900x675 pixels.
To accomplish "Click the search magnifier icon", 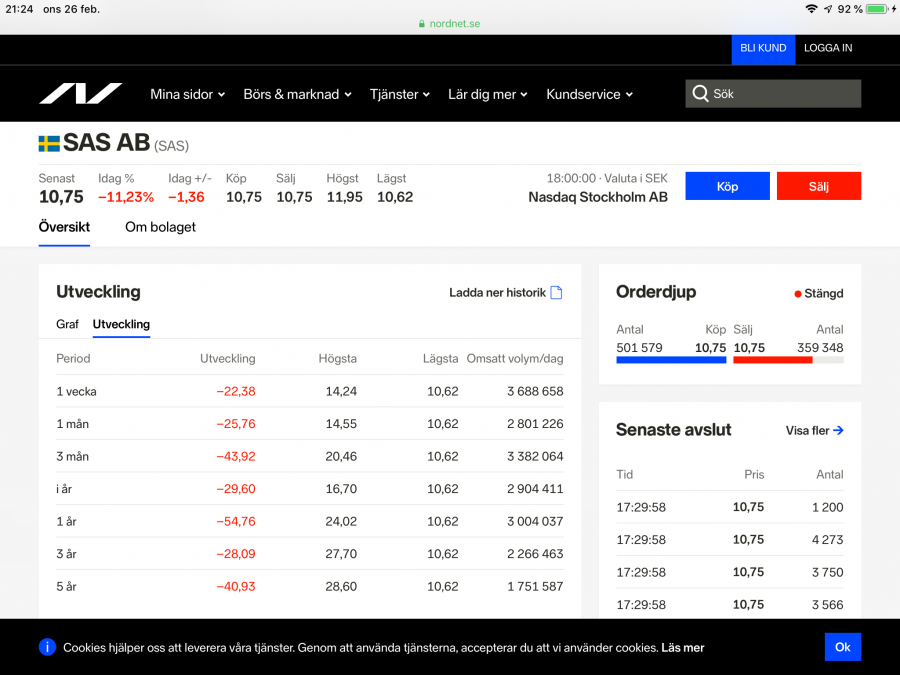I will pos(700,94).
